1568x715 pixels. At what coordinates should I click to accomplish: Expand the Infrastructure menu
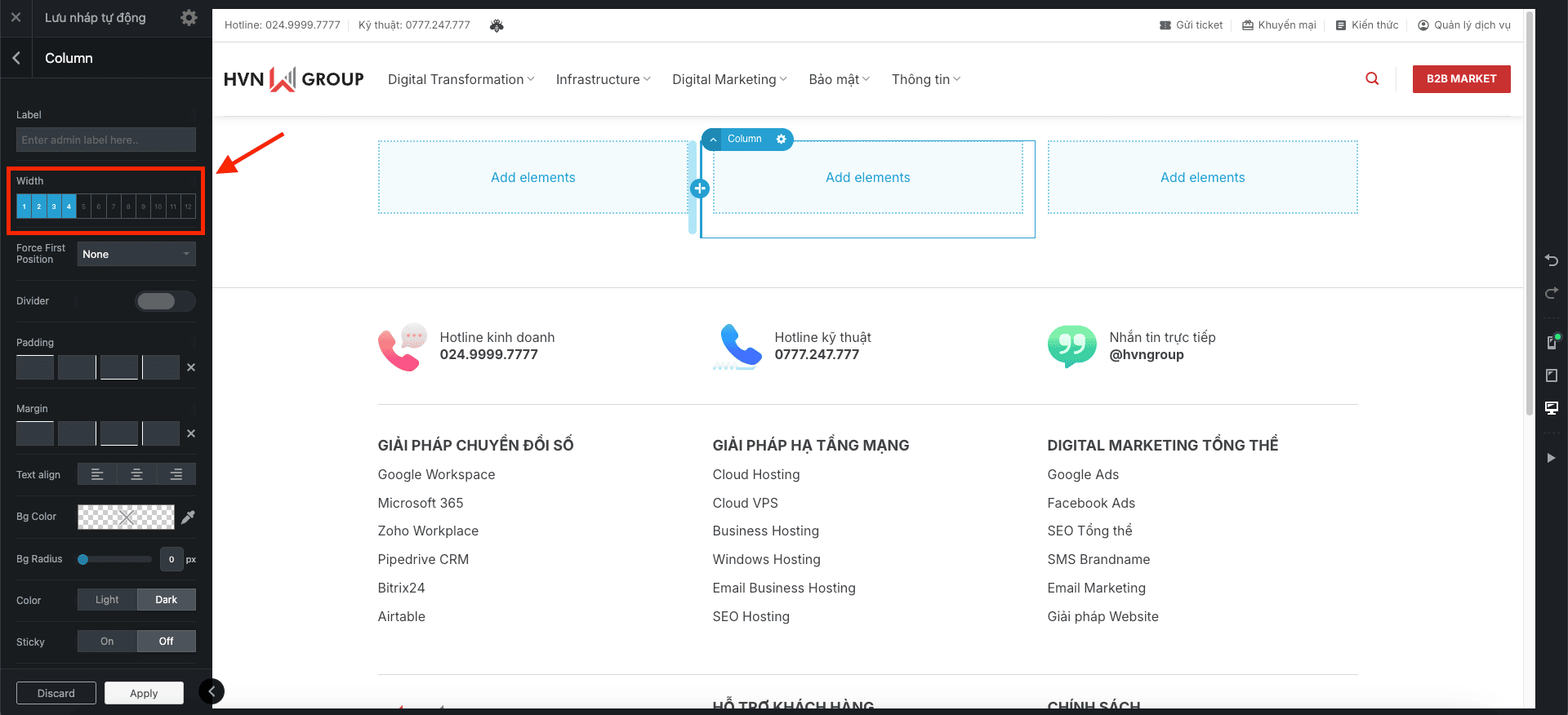click(x=603, y=79)
